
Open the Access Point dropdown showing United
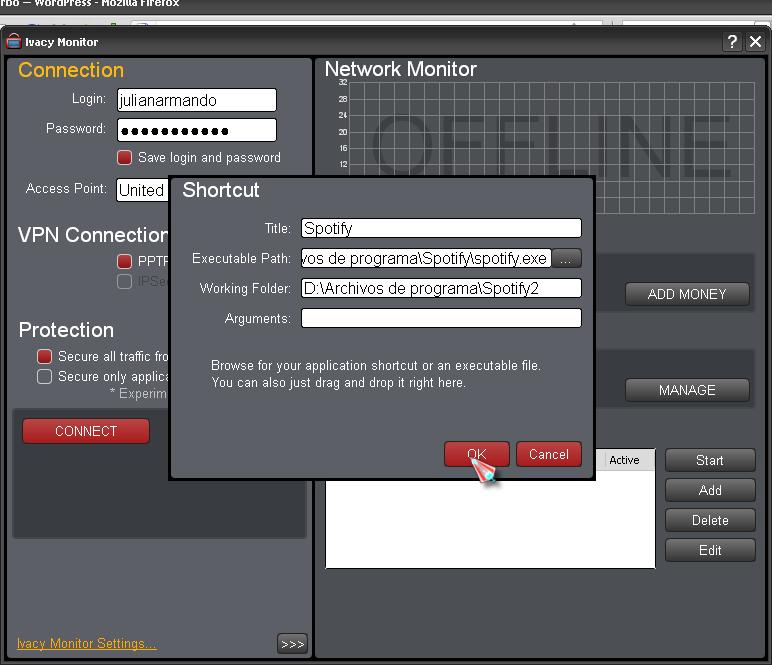tap(143, 190)
